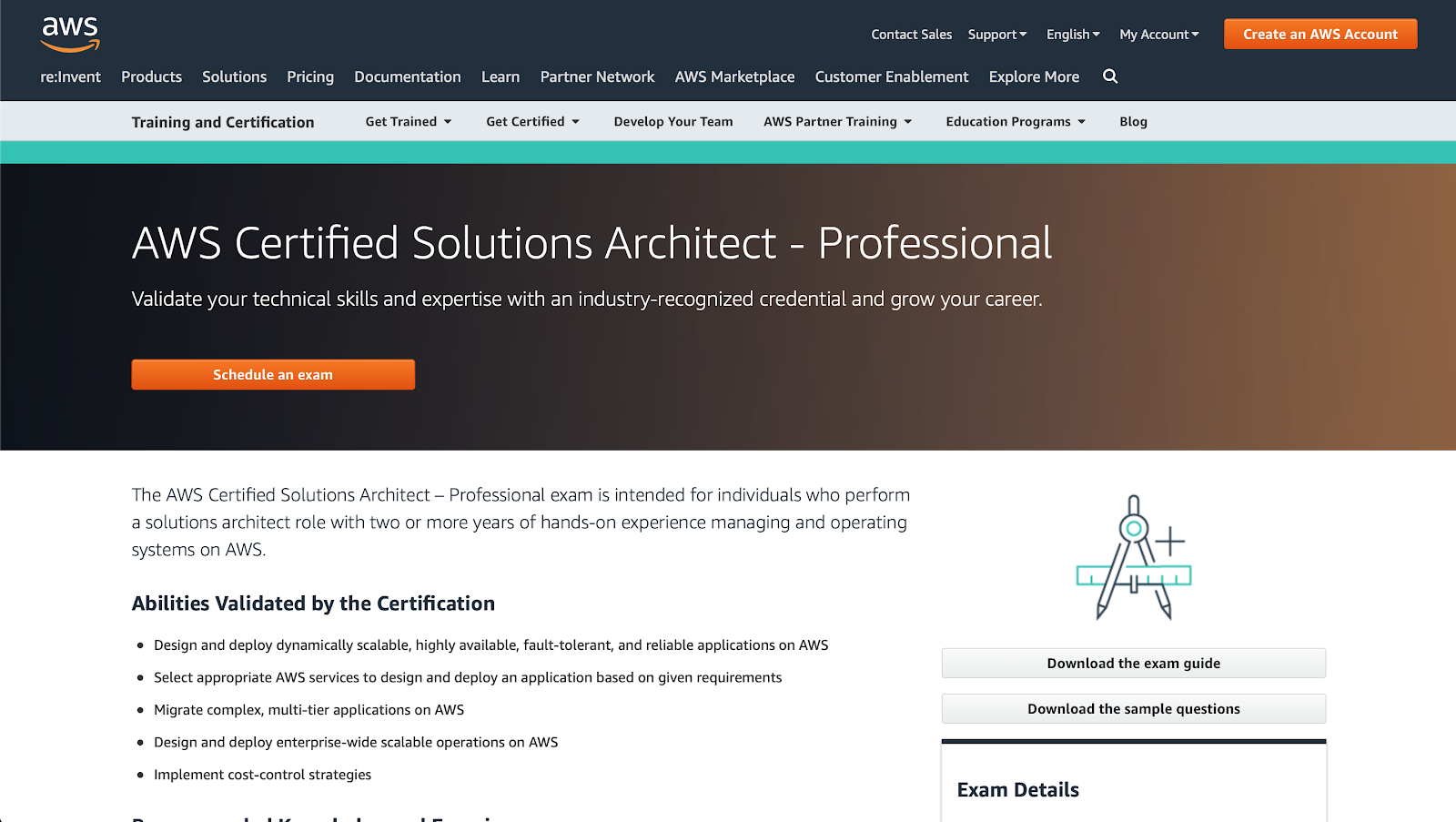The height and width of the screenshot is (822, 1456).
Task: Click the 'Migrate complex, multi-tier applications on AWS' bullet
Action: pos(308,710)
